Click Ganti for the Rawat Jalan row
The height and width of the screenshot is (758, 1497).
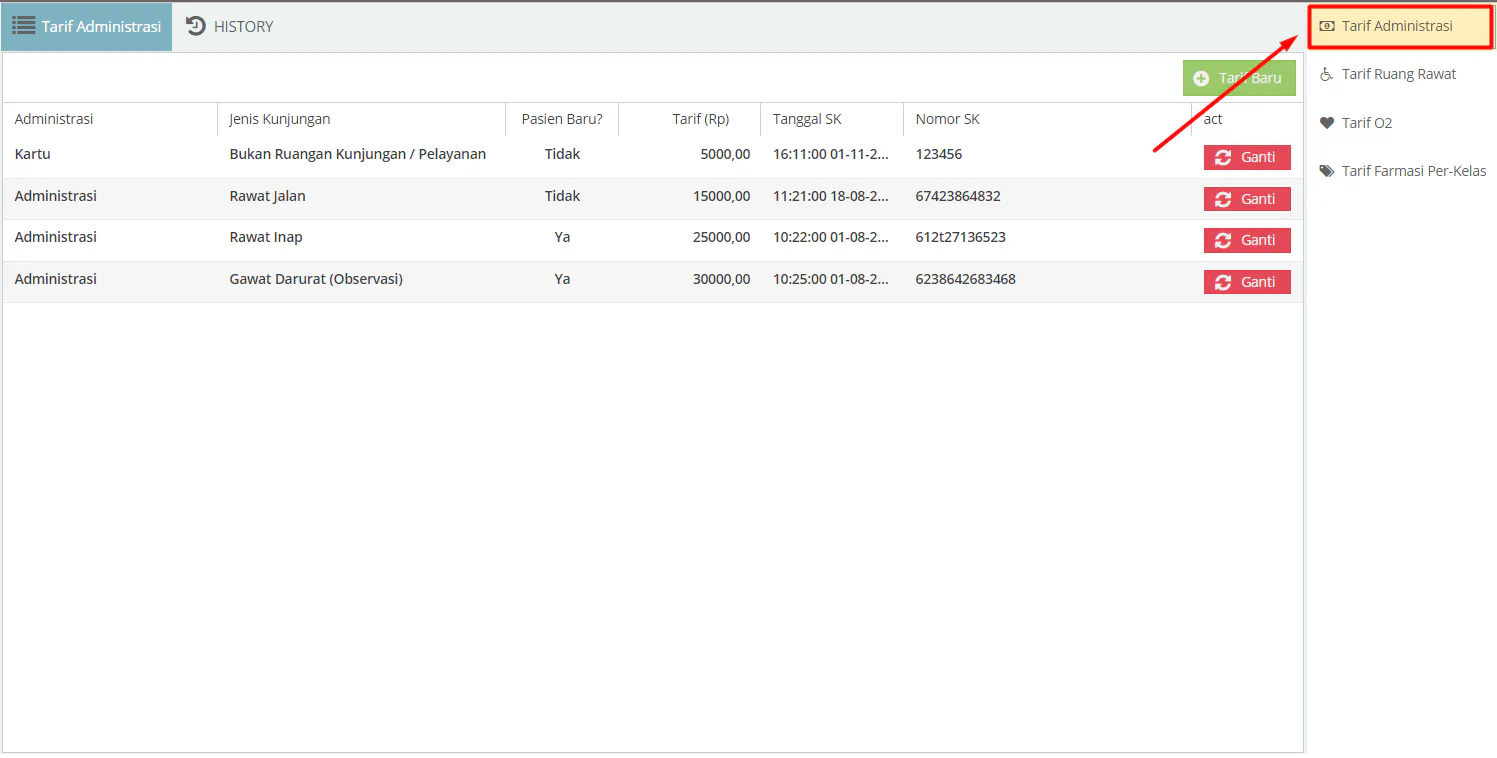[1247, 199]
